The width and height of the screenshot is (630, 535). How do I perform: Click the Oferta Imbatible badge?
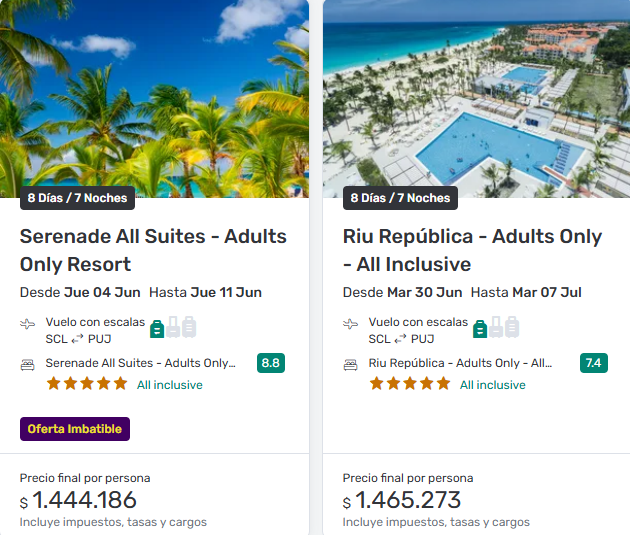point(75,429)
